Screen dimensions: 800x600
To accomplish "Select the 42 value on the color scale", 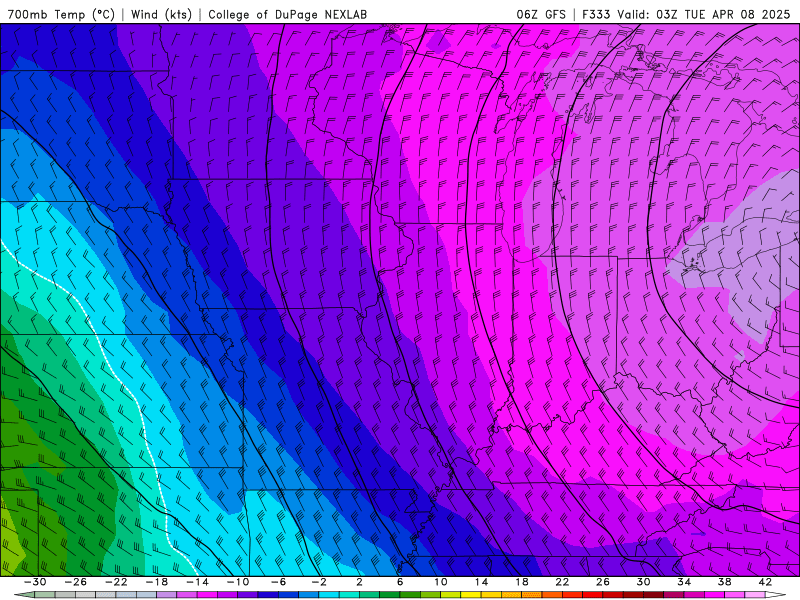I will (765, 582).
